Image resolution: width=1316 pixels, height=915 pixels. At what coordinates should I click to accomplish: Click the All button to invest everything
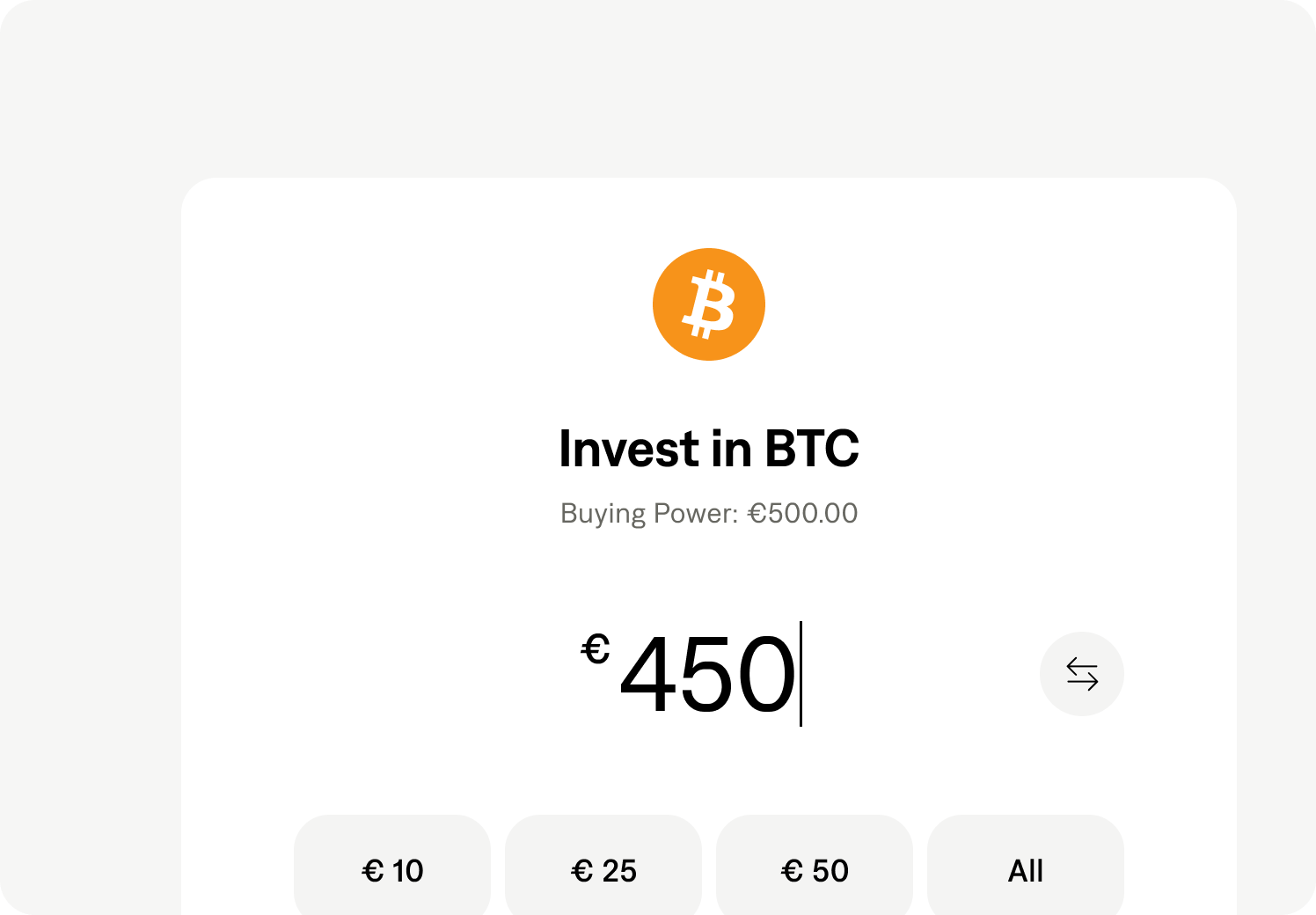coord(1026,871)
